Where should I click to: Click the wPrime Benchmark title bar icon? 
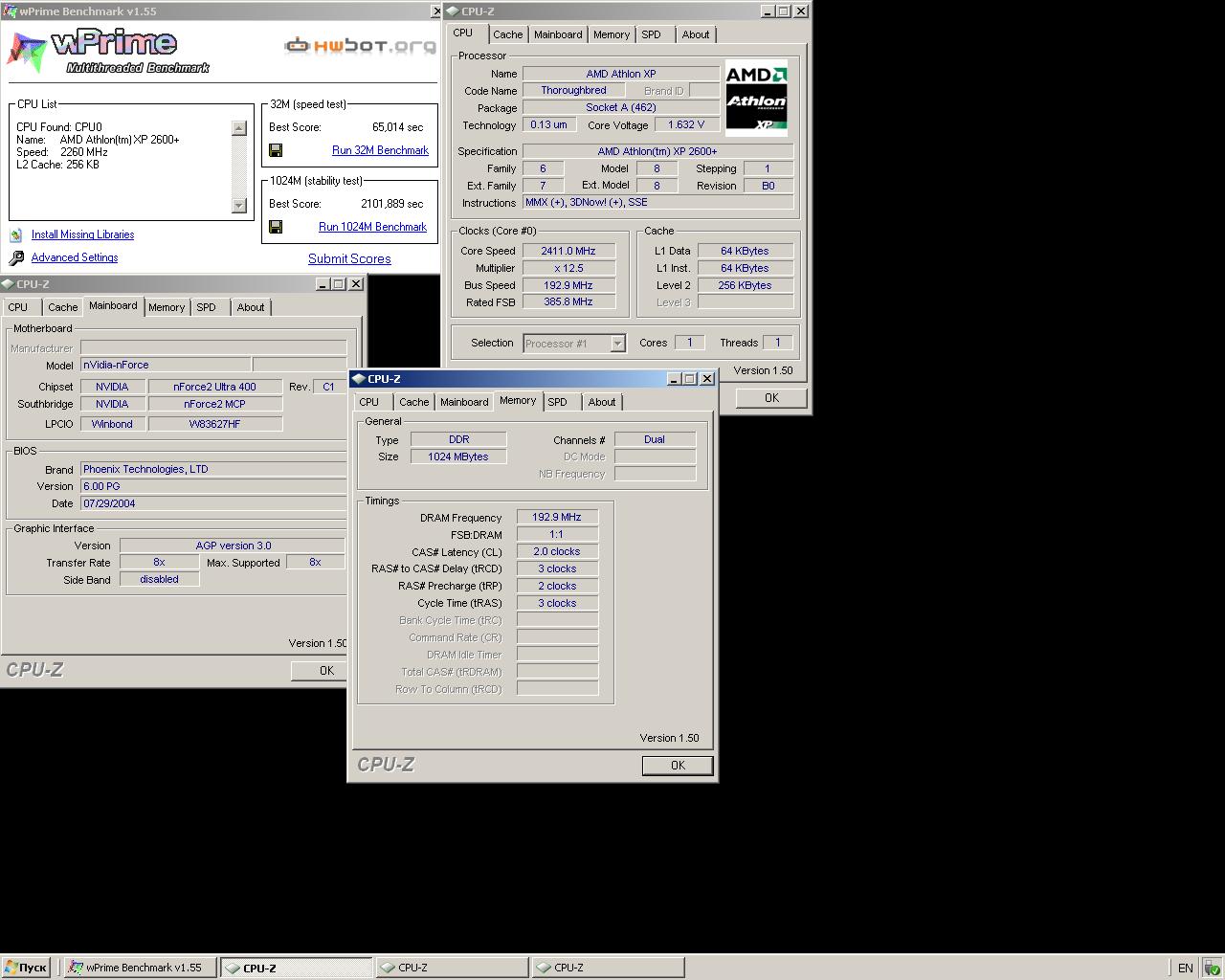(10, 11)
